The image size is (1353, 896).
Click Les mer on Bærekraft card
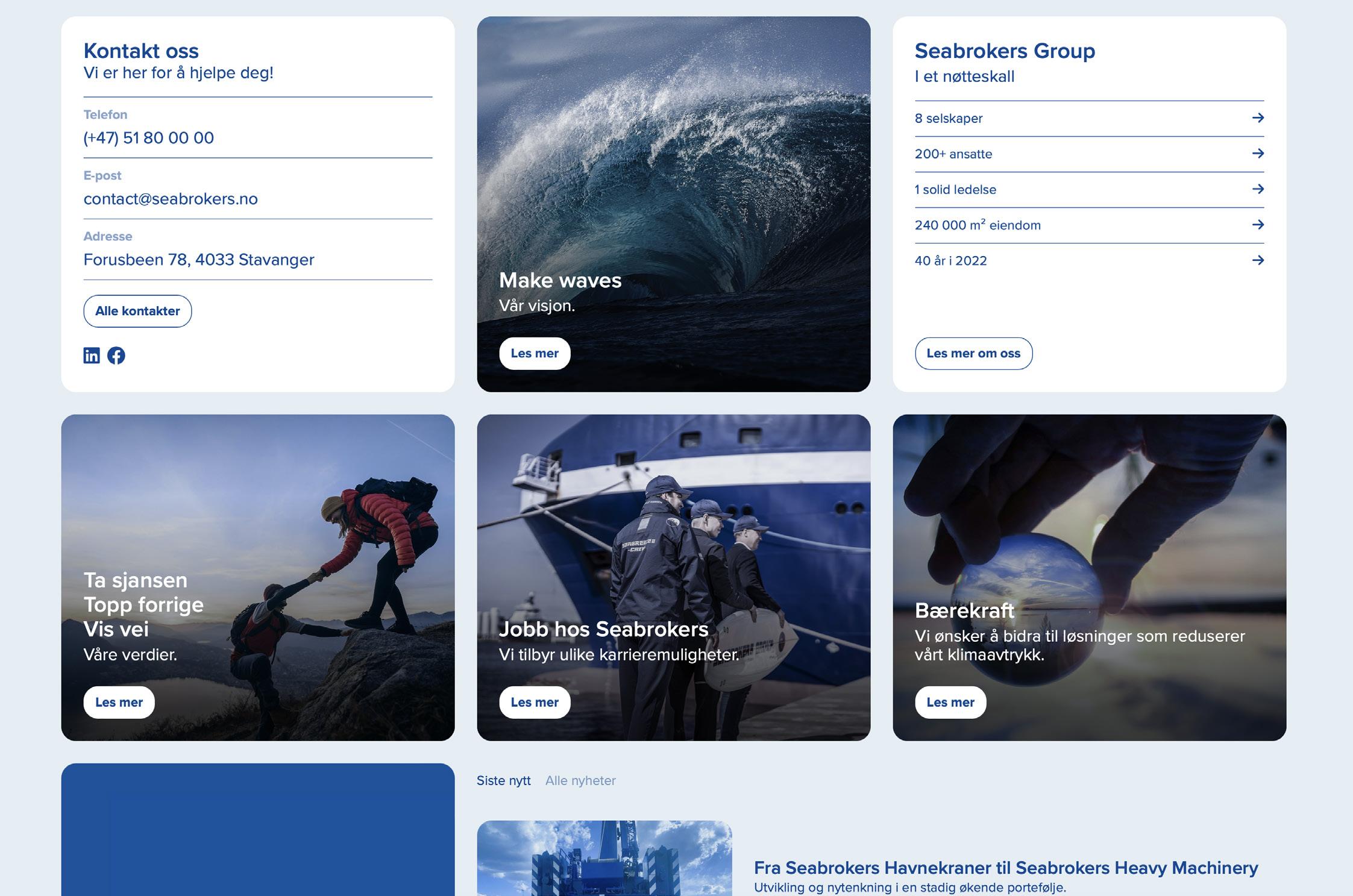tap(950, 703)
